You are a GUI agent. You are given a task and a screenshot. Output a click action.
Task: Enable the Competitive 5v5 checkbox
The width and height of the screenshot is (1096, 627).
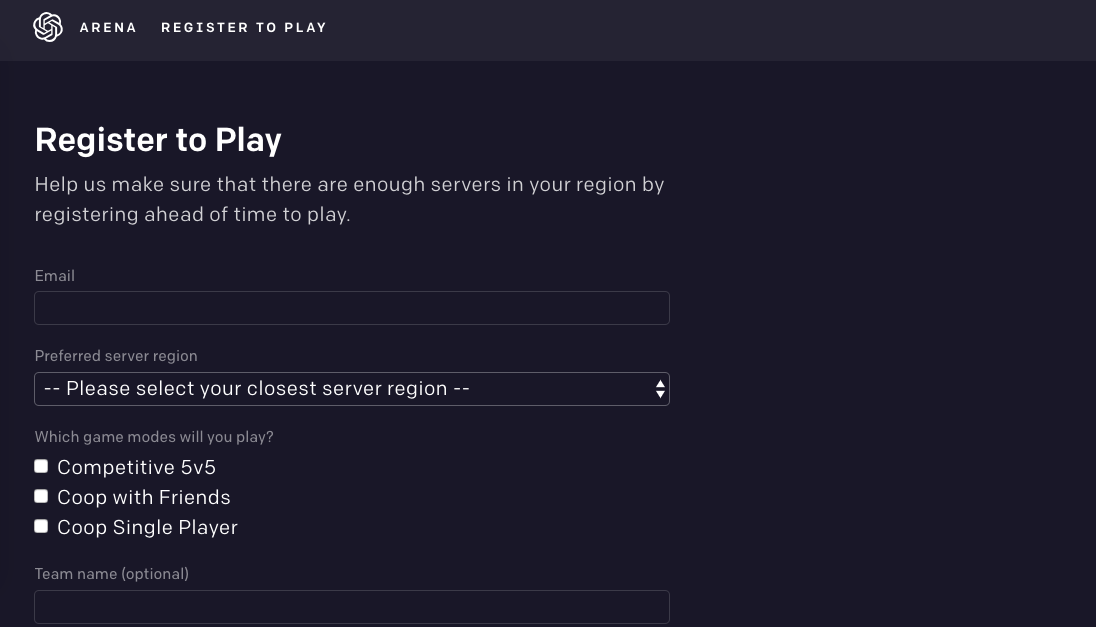click(x=41, y=466)
